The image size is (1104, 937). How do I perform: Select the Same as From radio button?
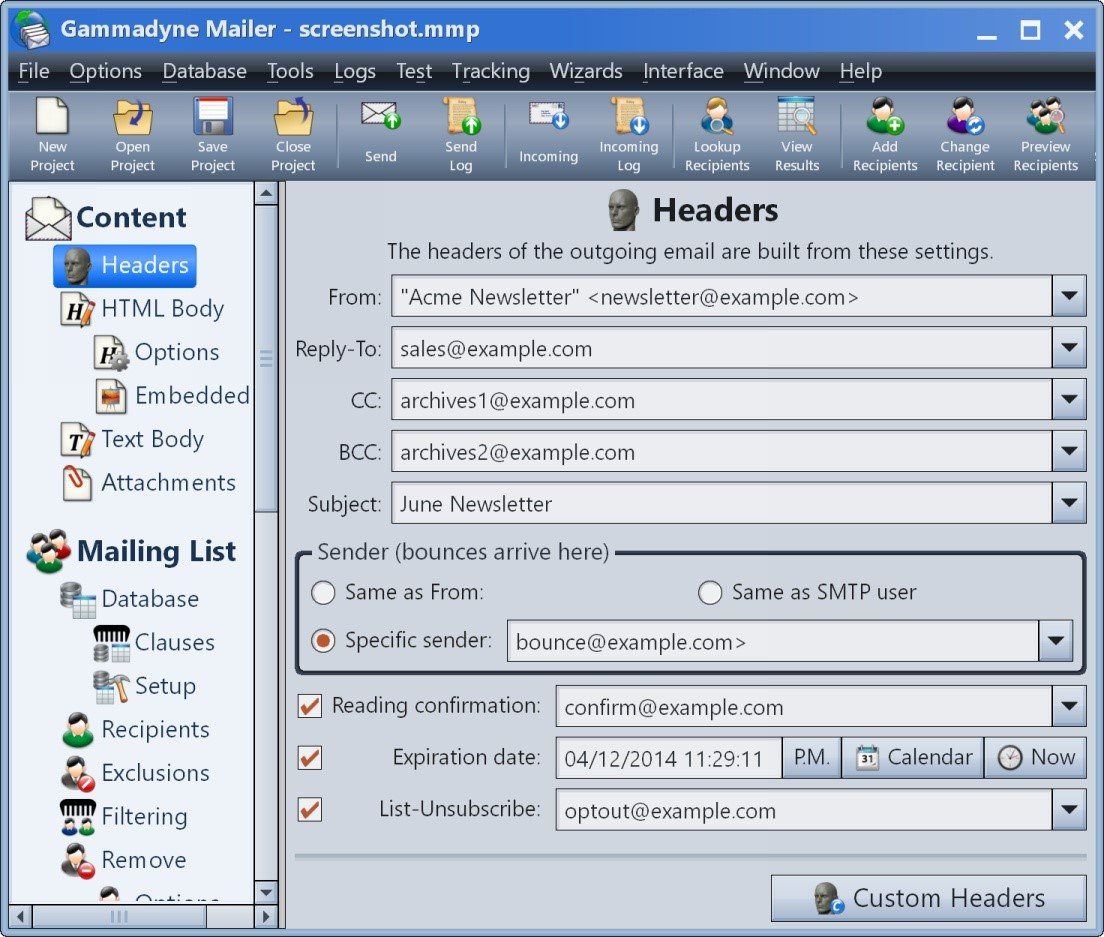323,592
